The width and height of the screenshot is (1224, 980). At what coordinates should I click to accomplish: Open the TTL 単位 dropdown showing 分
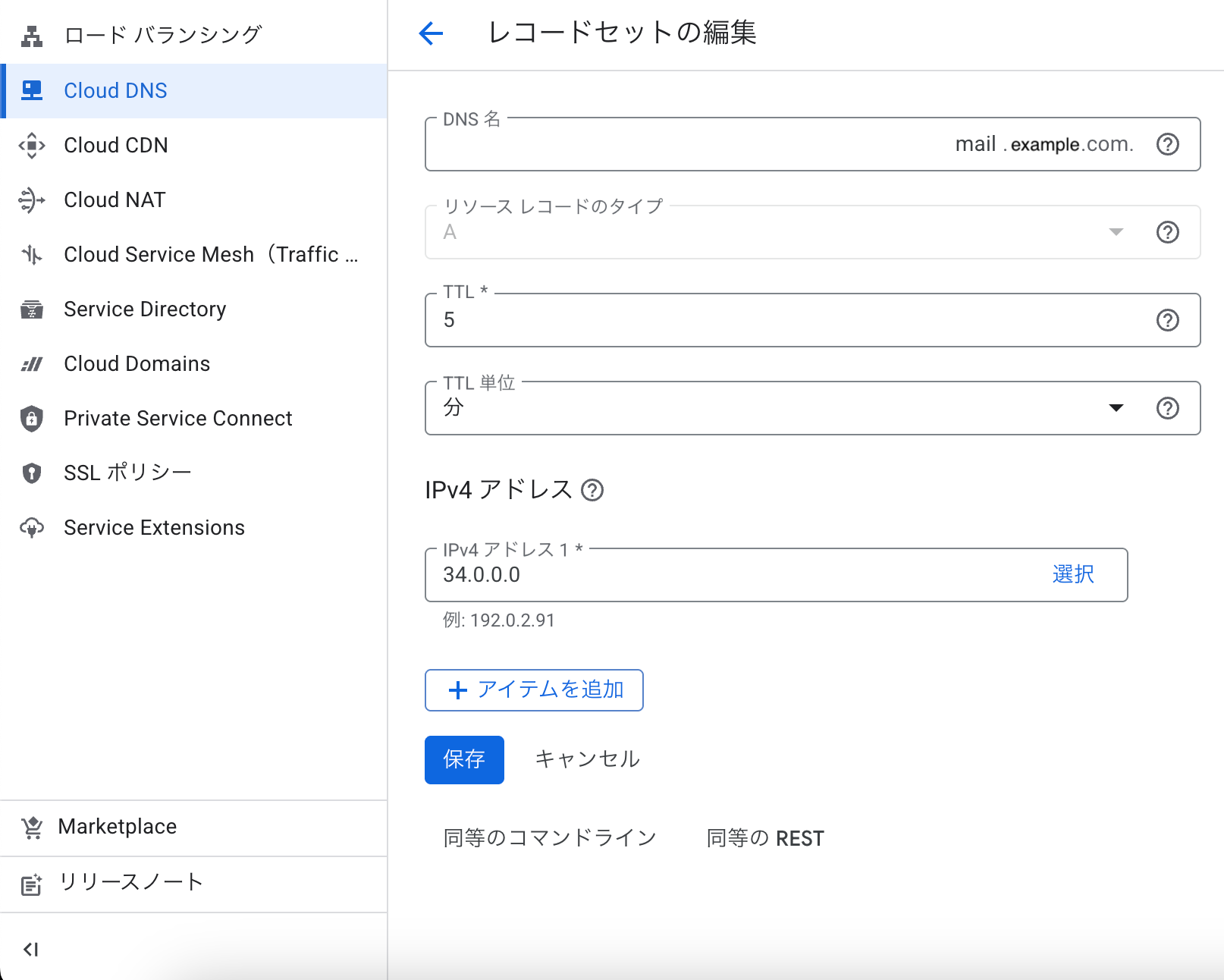coord(774,408)
